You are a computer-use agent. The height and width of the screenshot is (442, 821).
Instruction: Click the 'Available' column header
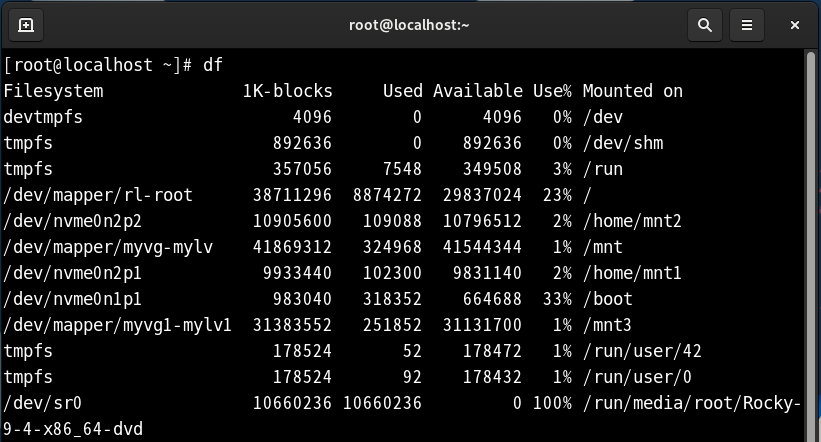point(478,91)
